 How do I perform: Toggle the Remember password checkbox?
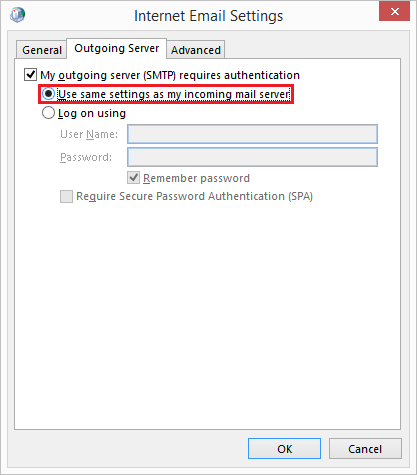point(133,178)
